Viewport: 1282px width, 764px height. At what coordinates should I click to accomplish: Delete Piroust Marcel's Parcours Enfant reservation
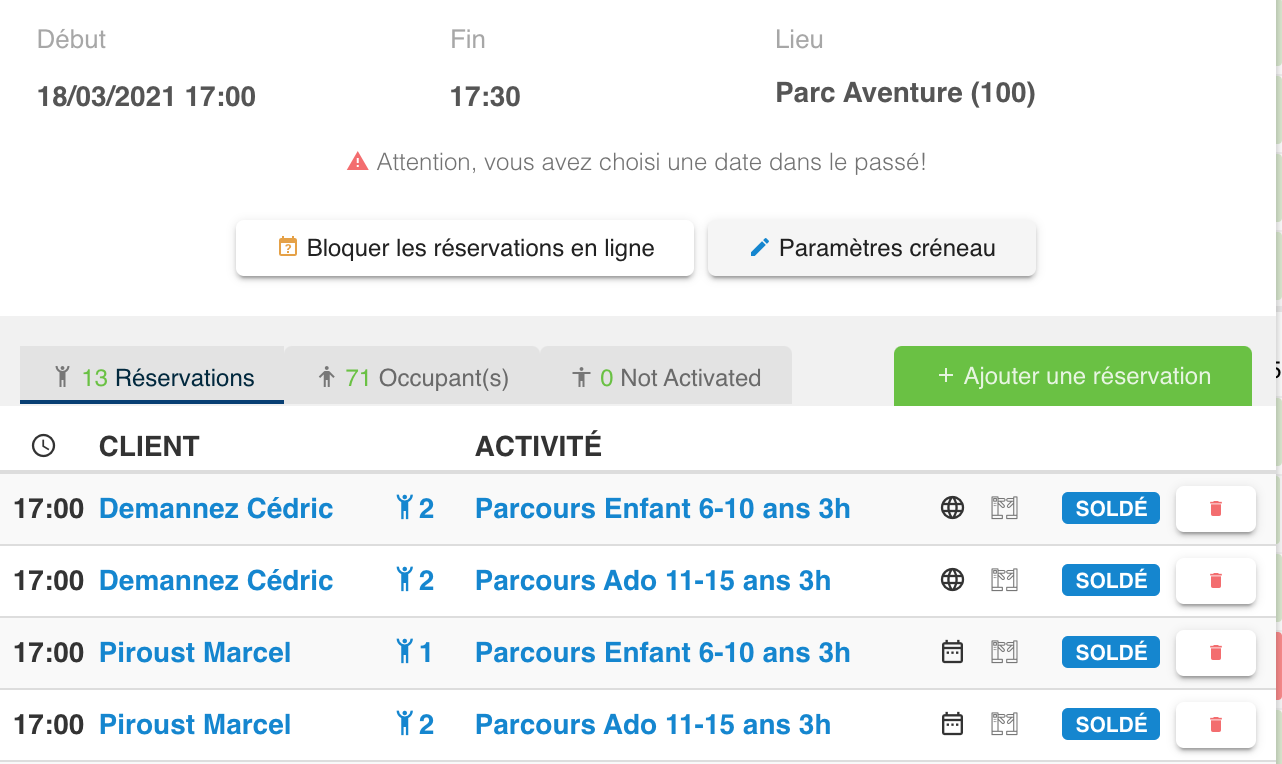coord(1215,653)
